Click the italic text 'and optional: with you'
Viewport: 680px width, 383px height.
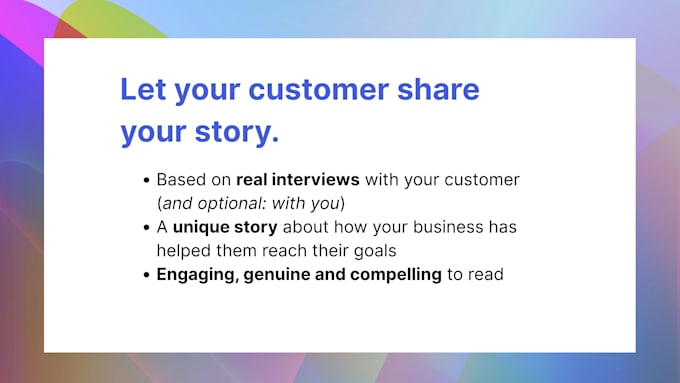(251, 203)
